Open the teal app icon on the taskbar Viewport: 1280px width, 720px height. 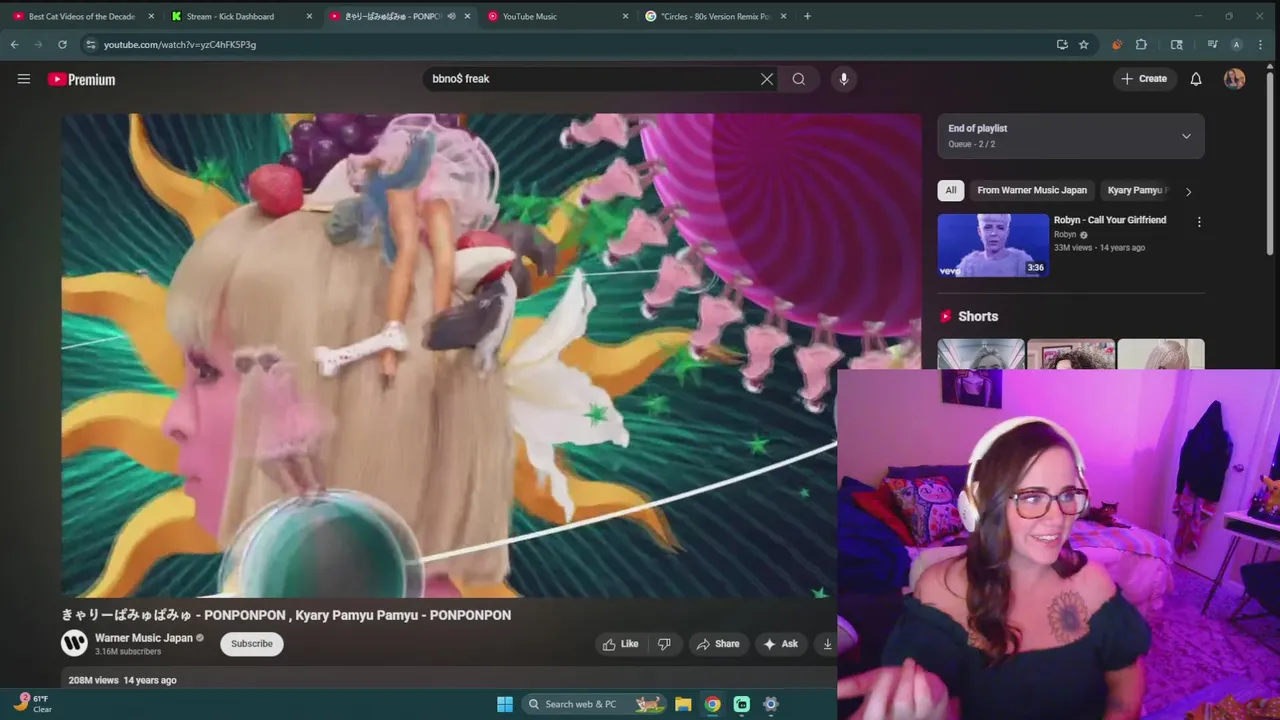[x=742, y=704]
